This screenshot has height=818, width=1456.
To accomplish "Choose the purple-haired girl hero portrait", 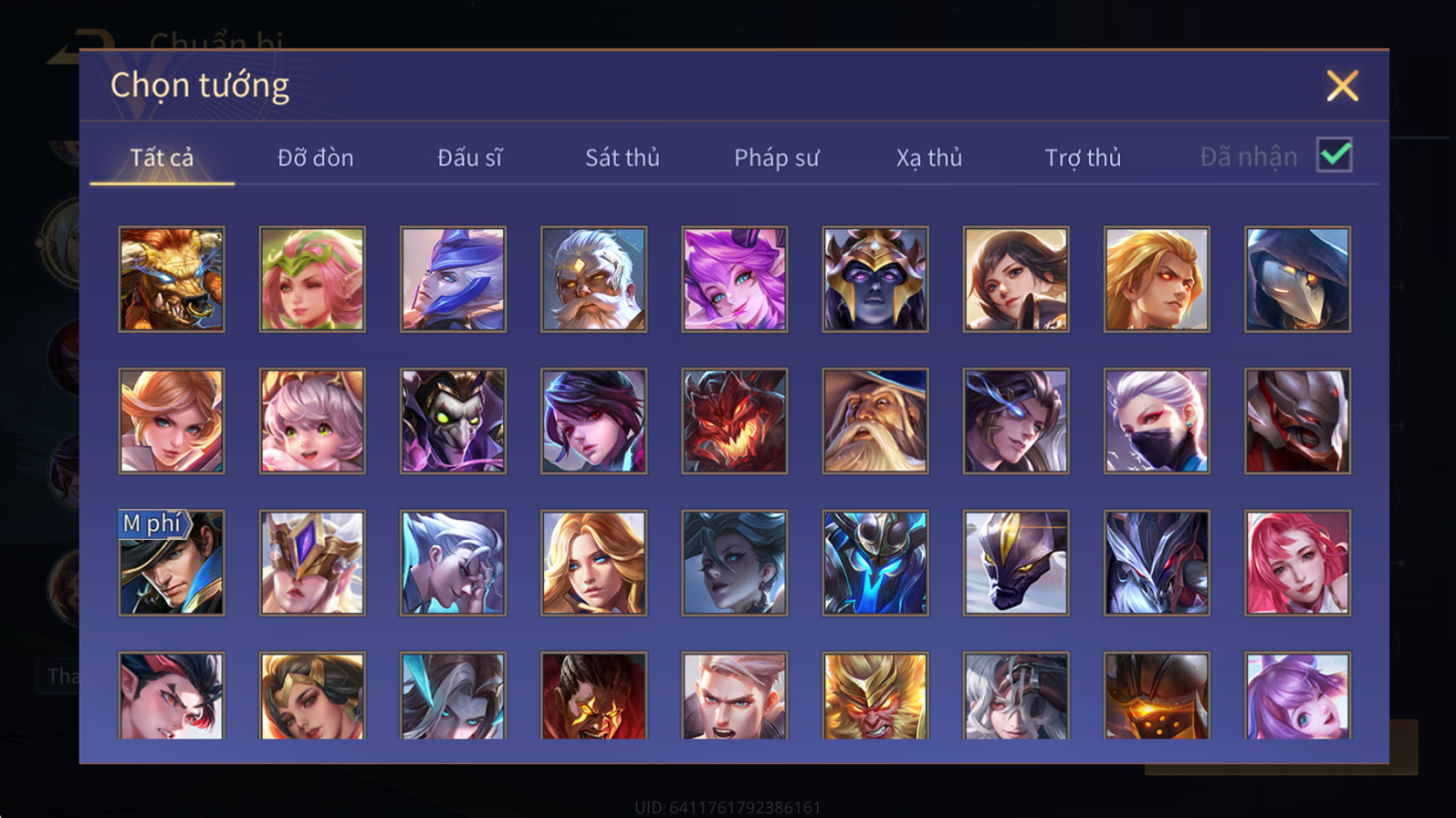I will 734,279.
